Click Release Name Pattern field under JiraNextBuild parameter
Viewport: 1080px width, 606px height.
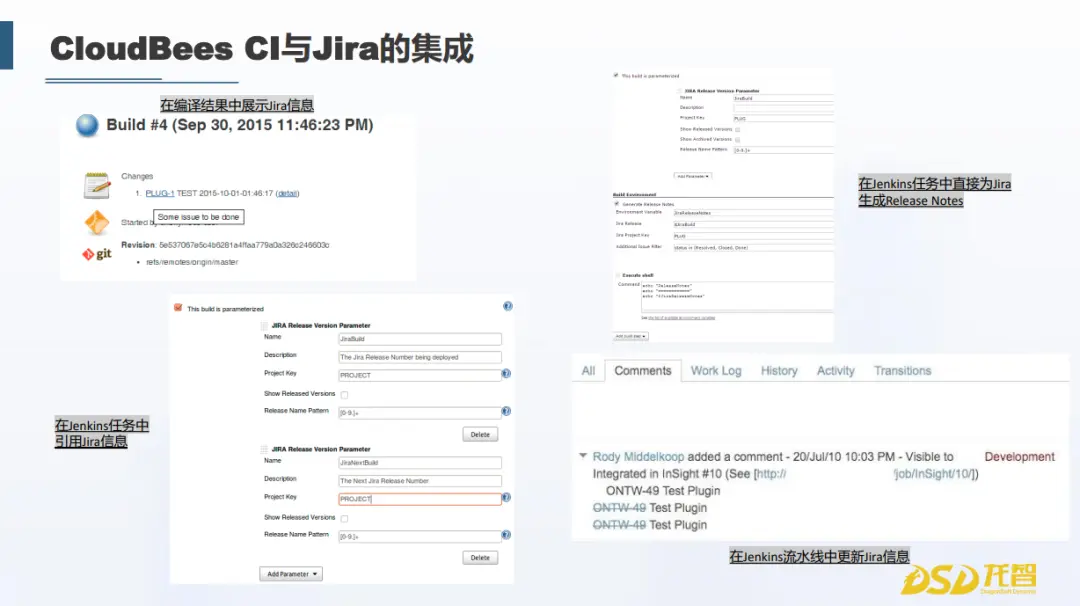(420, 536)
